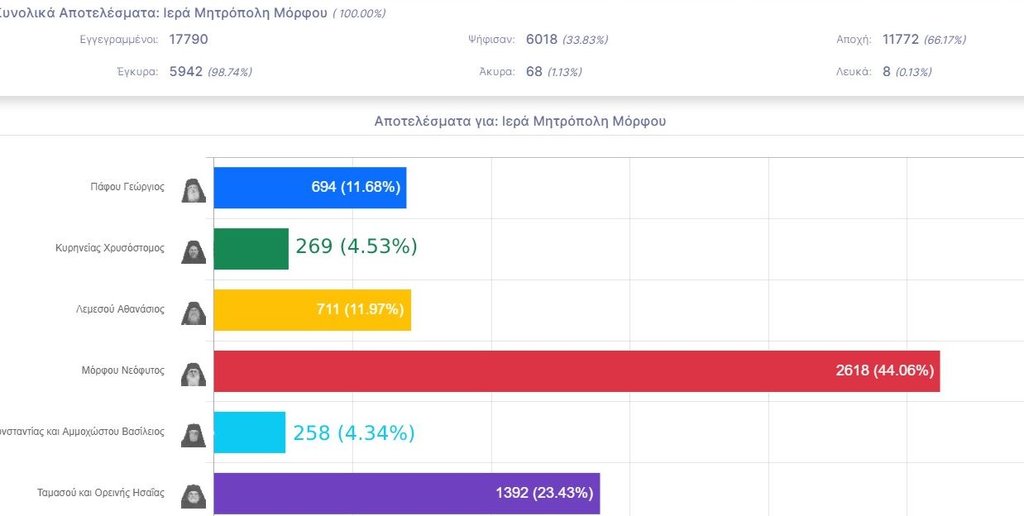Click the header Συνολικά Αποτελέσματα: Ιερά Μητρόπολη Μόρφου
Screen dimensions: 1024x516
pyautogui.click(x=163, y=13)
